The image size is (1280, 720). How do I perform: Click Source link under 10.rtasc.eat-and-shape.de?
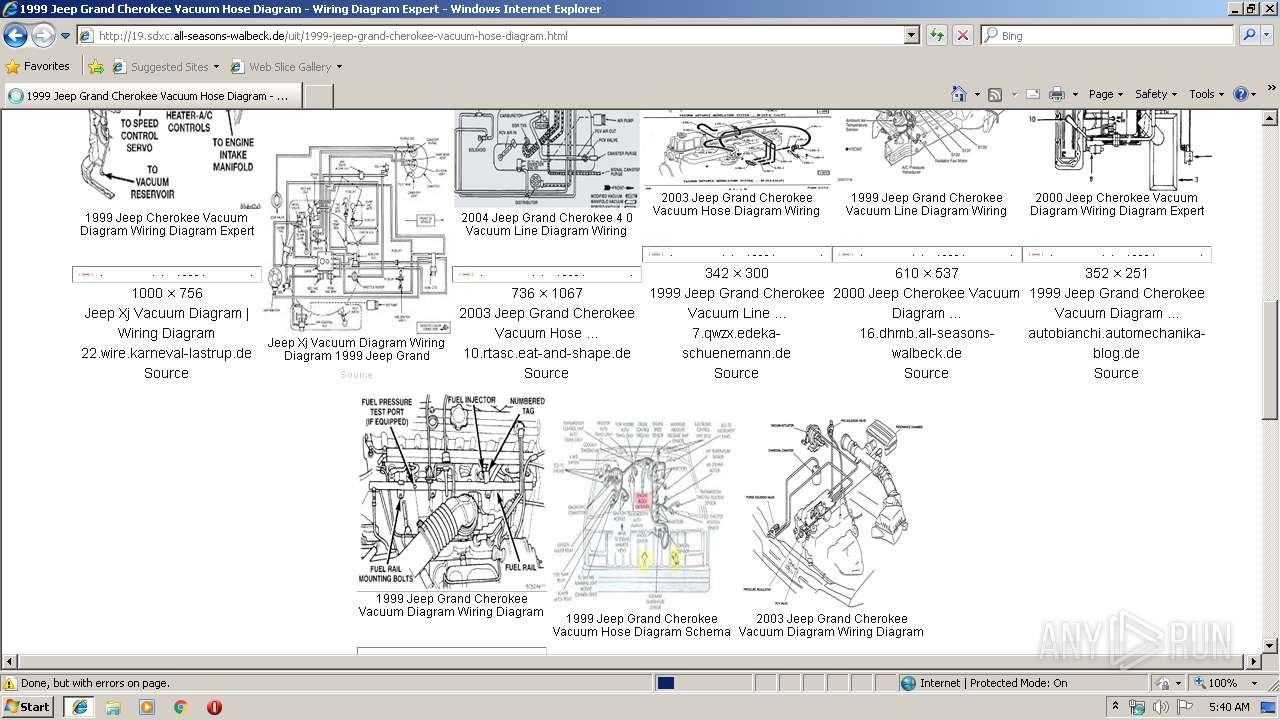coord(546,373)
